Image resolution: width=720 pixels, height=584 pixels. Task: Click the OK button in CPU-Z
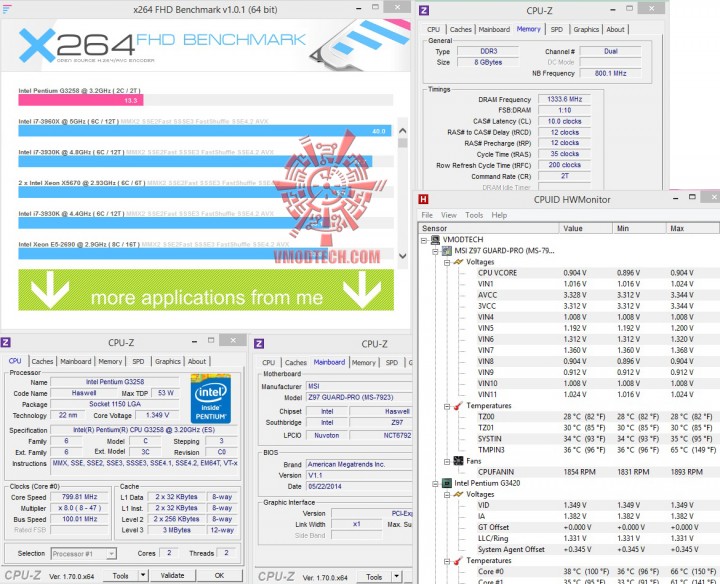pos(219,575)
